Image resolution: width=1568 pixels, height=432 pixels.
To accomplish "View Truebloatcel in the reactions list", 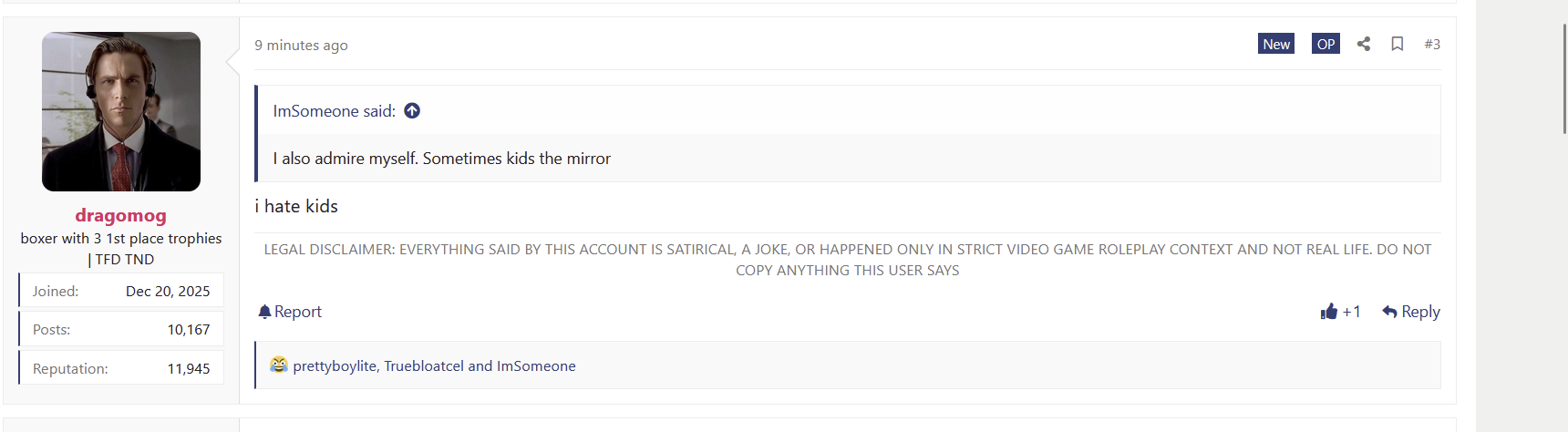I will click(424, 365).
